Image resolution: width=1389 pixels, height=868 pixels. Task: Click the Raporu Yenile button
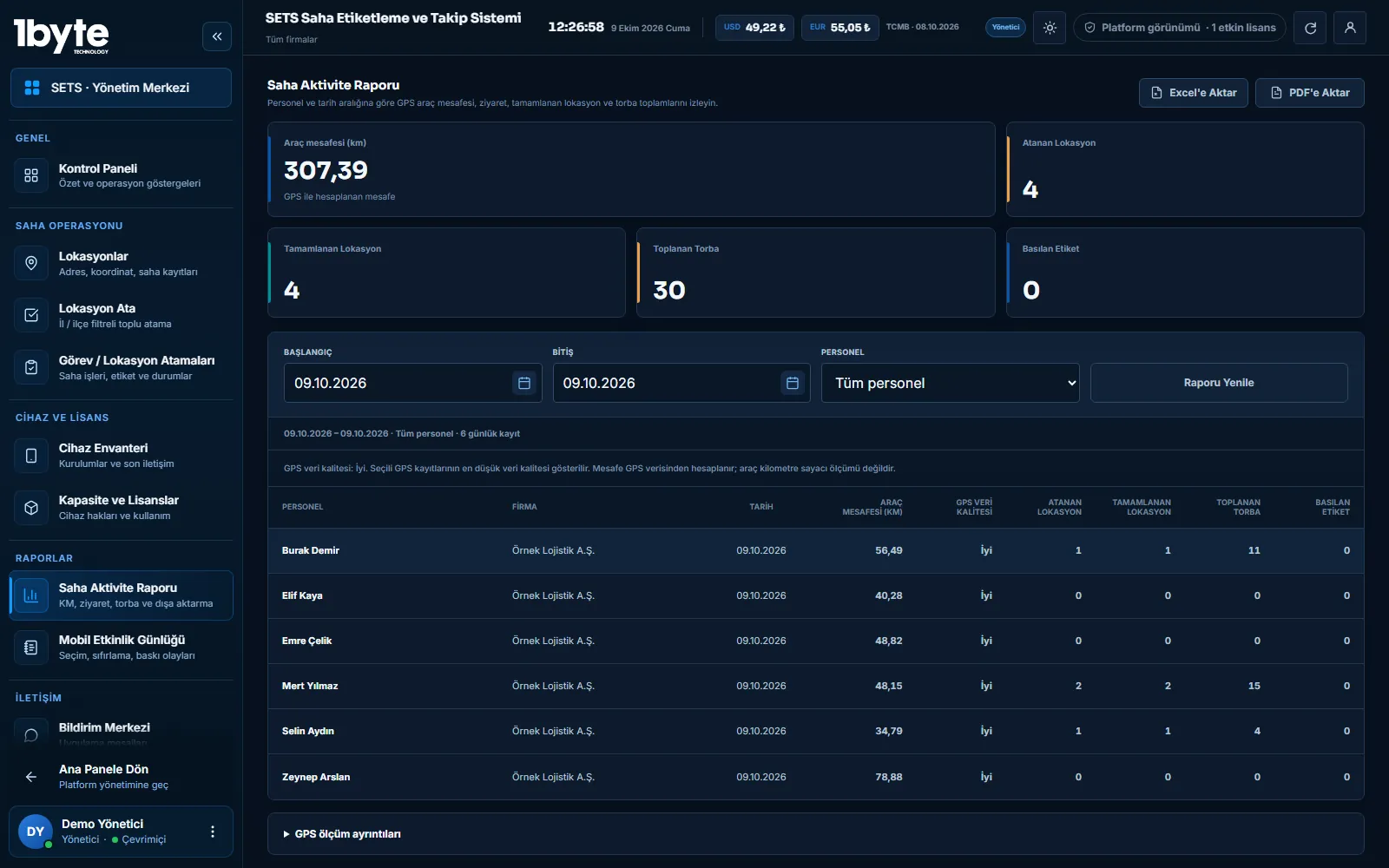(x=1219, y=383)
